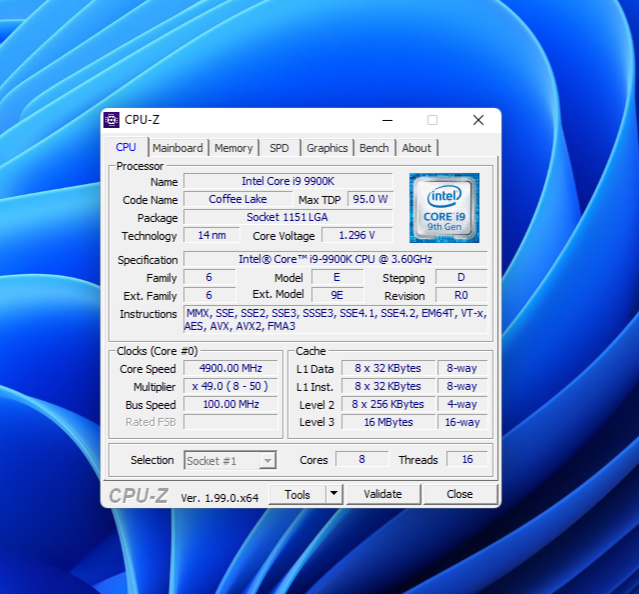
Task: Open the Mainboard tab
Action: coord(178,148)
